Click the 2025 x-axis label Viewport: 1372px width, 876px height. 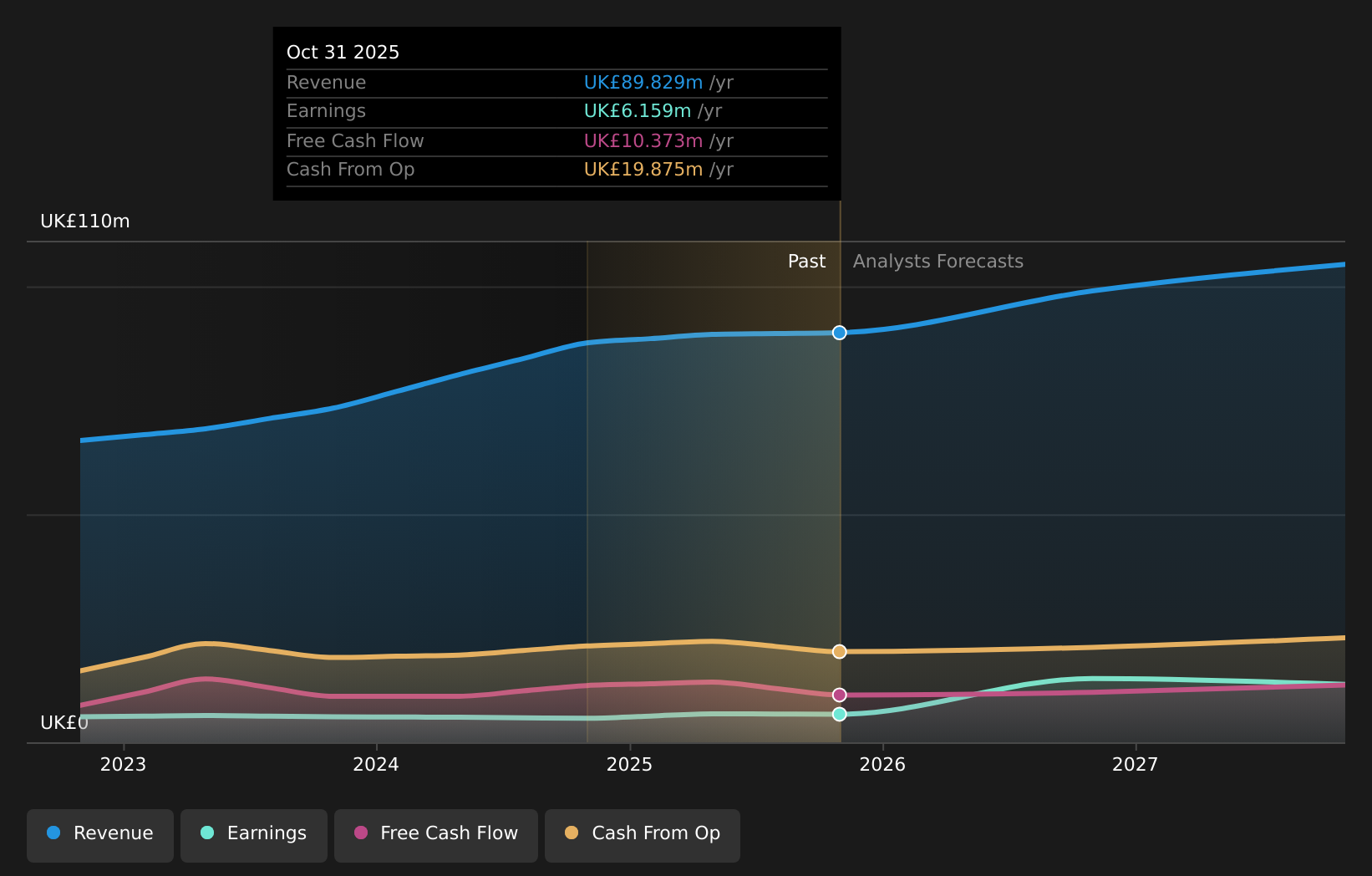[629, 764]
